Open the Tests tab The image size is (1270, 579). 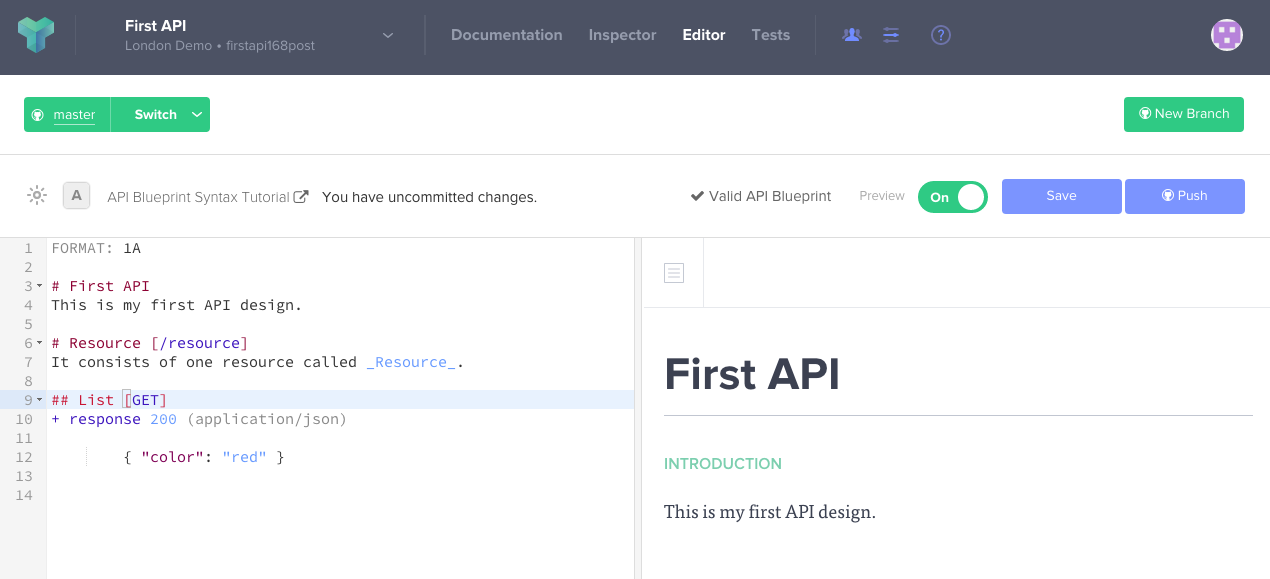point(771,35)
